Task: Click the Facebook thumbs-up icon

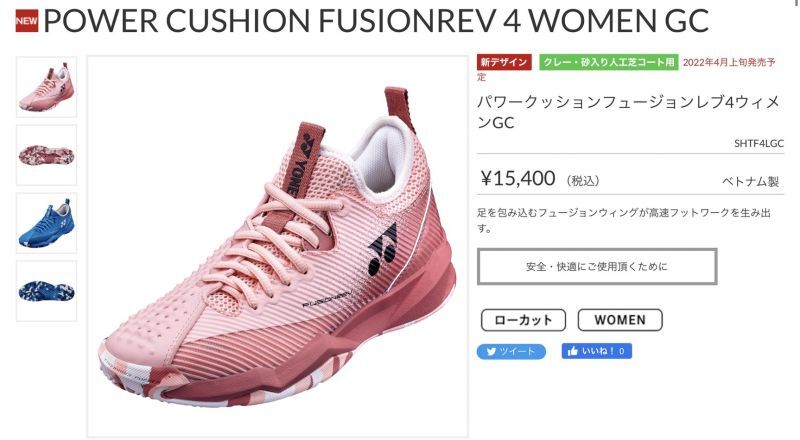Action: (x=572, y=351)
